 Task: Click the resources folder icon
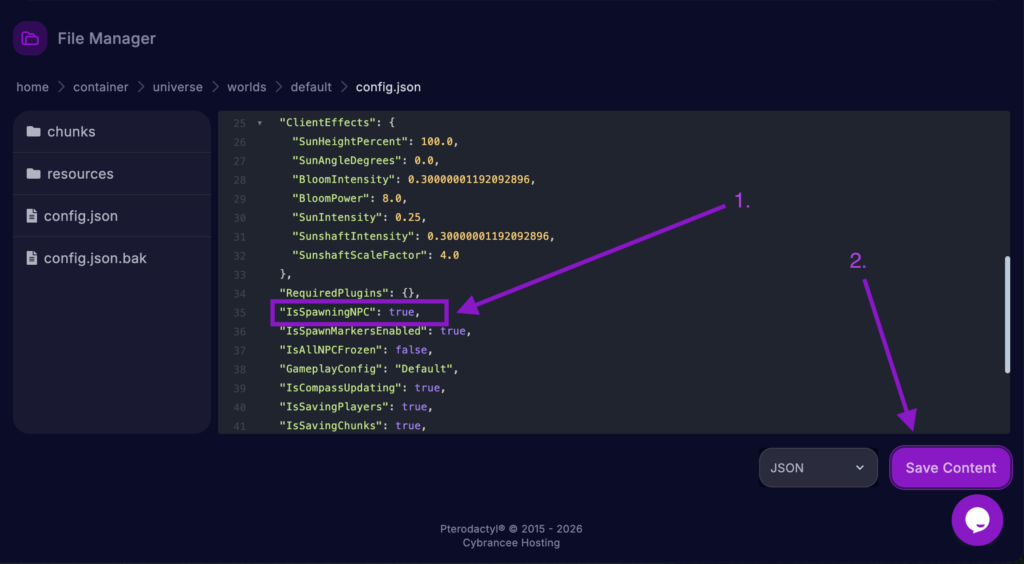click(33, 174)
